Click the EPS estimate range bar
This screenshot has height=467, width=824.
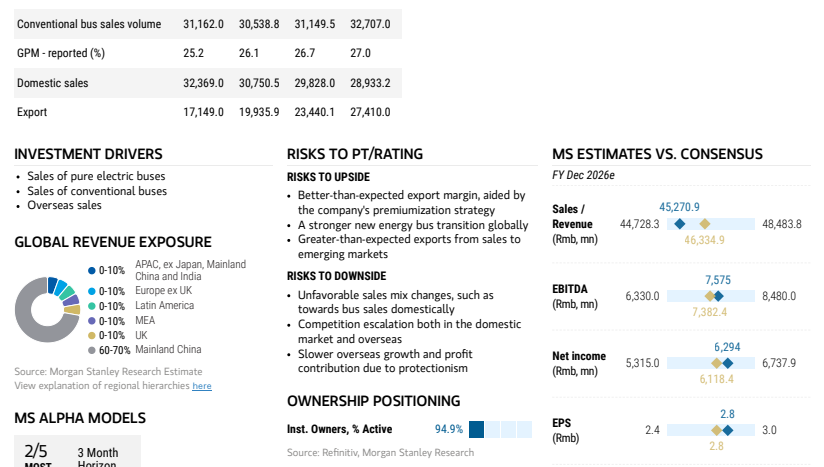pyautogui.click(x=710, y=430)
